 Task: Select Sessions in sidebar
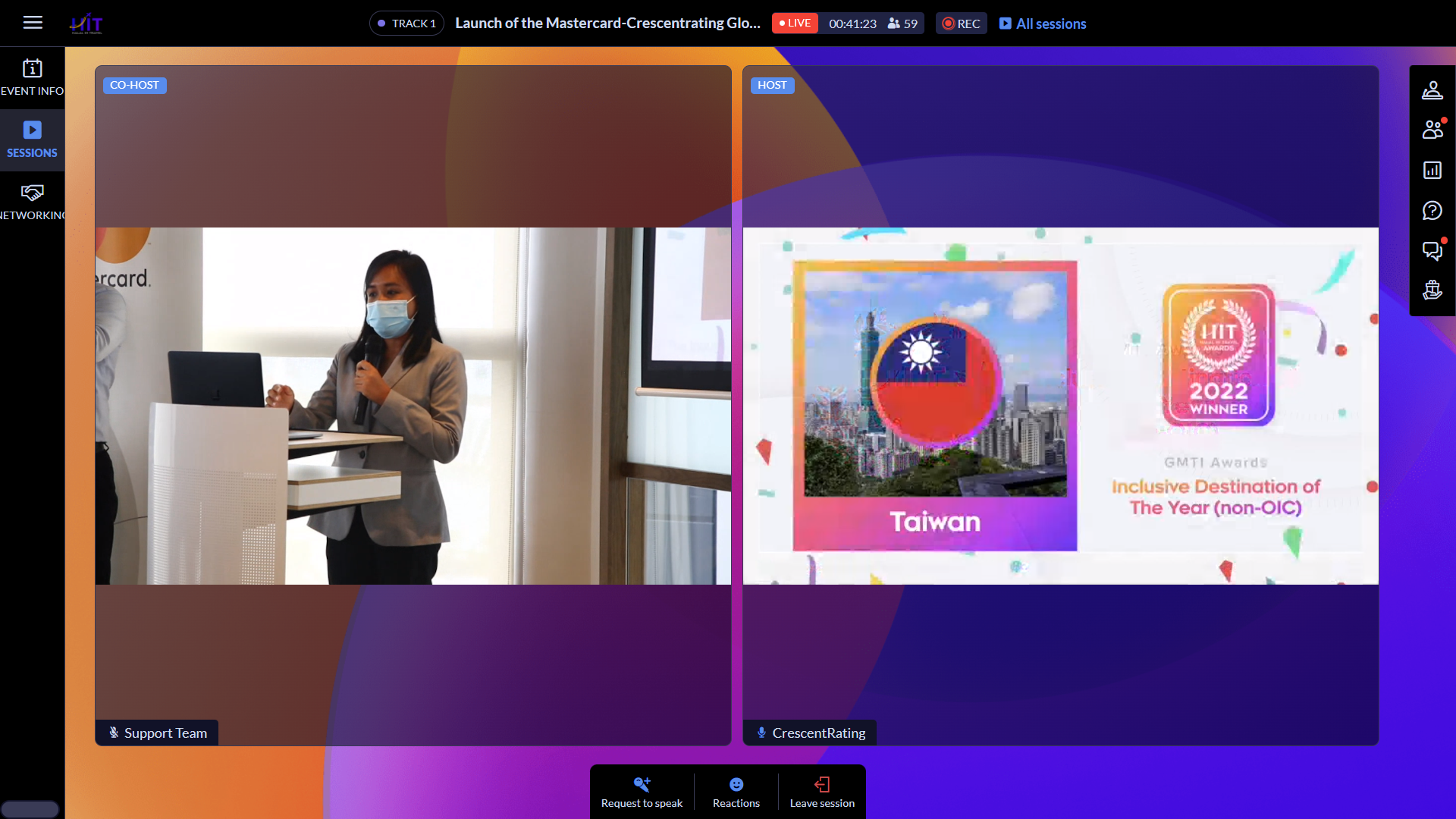(x=32, y=140)
